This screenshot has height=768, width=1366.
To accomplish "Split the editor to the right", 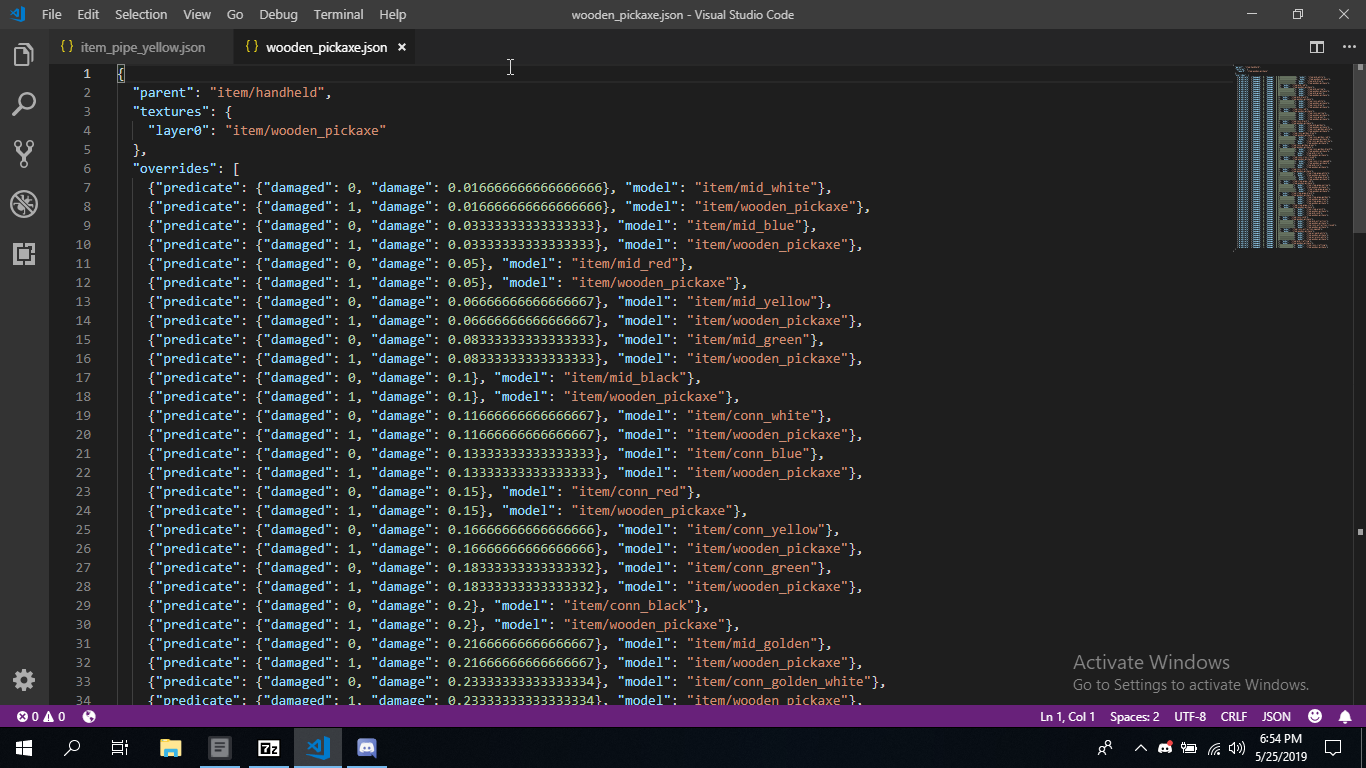I will pos(1317,47).
